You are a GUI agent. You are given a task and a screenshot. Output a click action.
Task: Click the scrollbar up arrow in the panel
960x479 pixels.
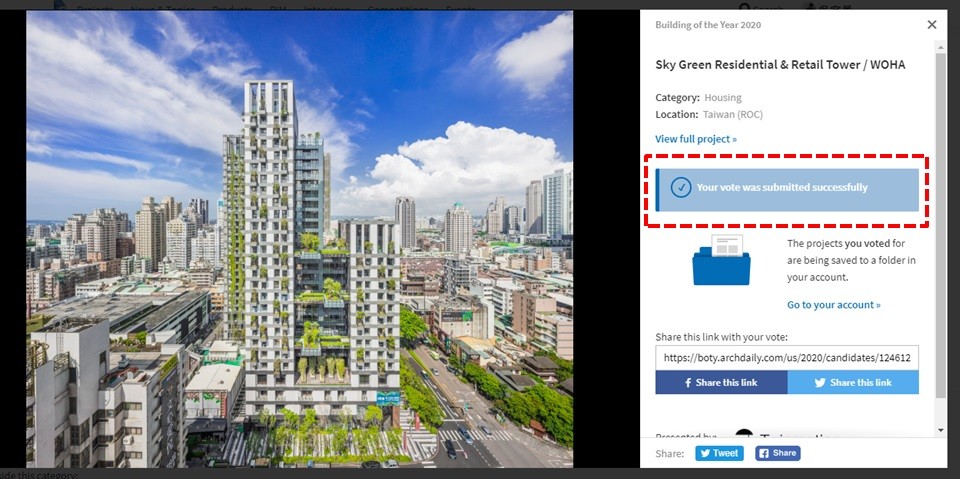(x=941, y=47)
